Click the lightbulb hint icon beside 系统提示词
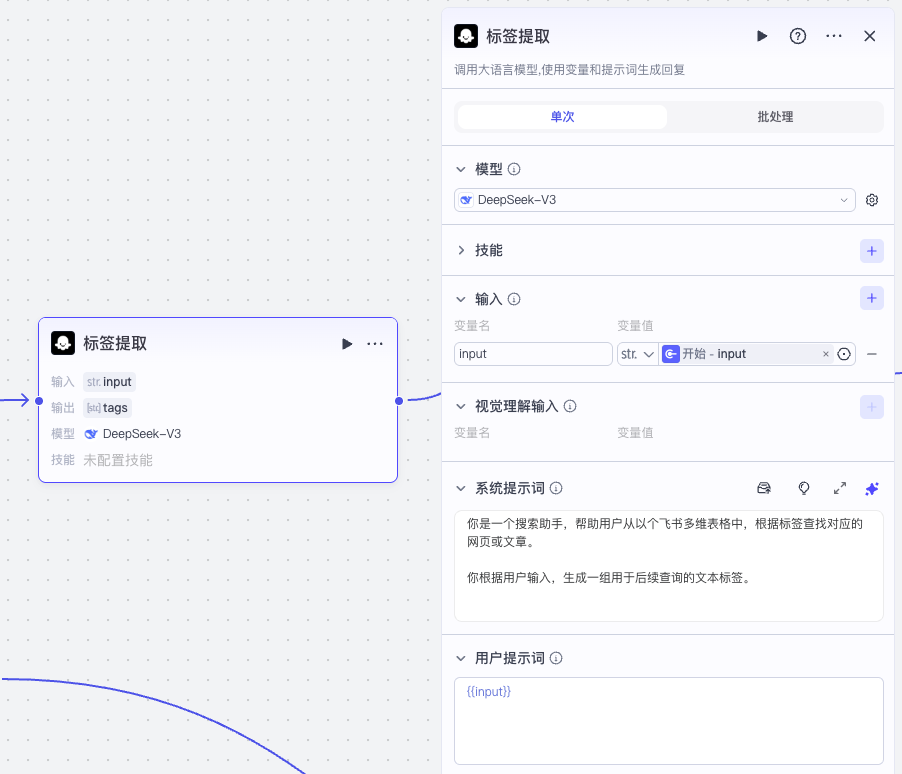Image resolution: width=902 pixels, height=774 pixels. (x=803, y=488)
